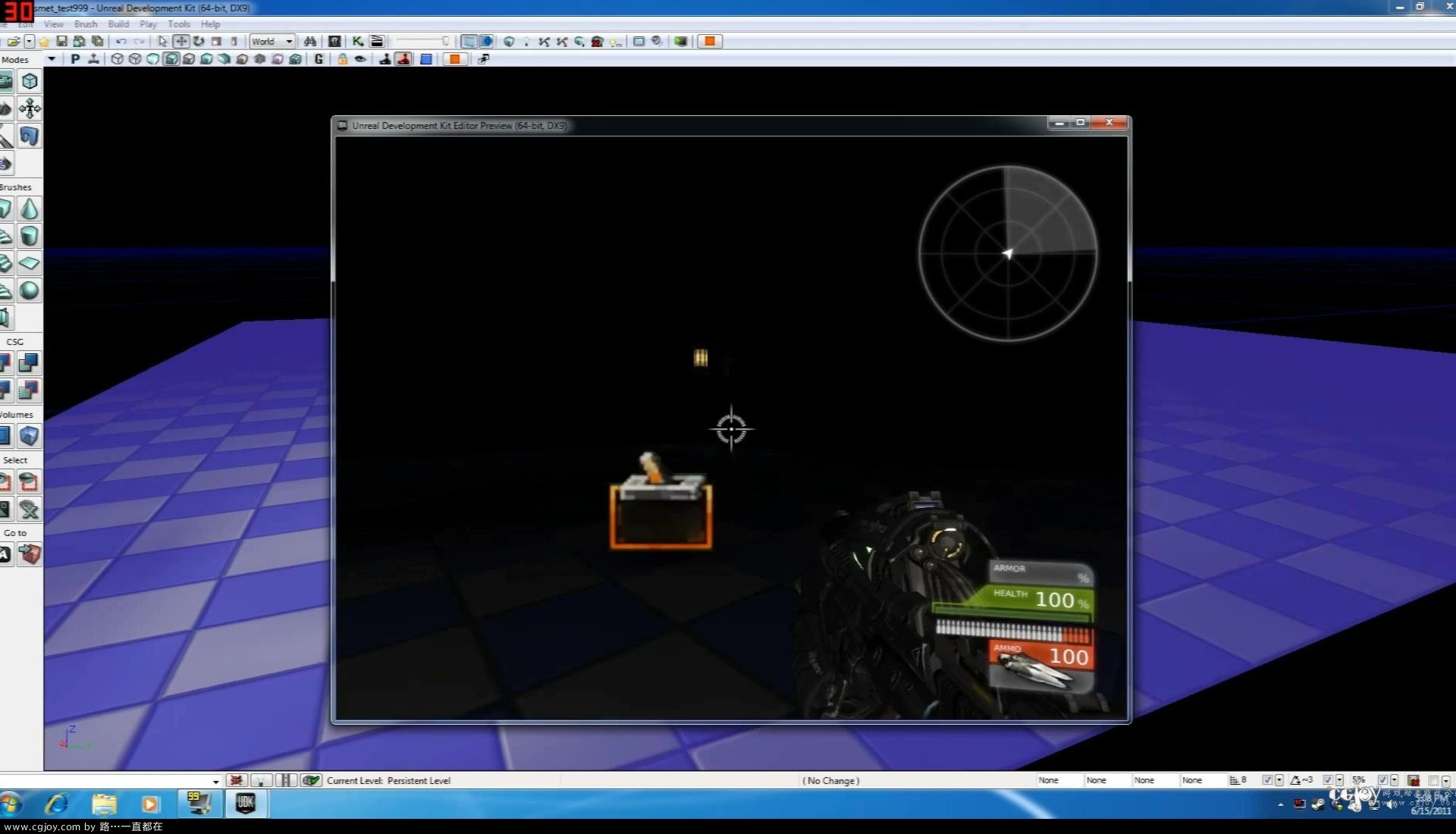Open the Build menu

pos(118,24)
